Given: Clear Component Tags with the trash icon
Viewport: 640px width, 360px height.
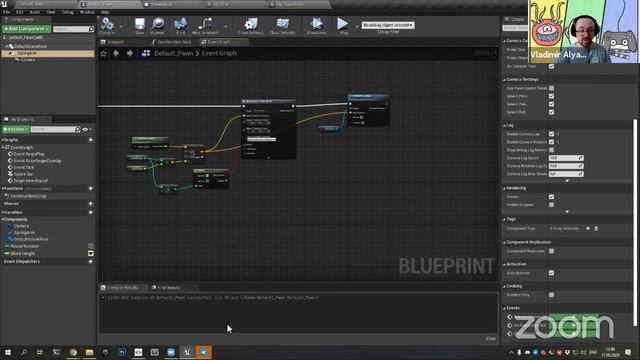Looking at the screenshot, I should click(x=596, y=229).
